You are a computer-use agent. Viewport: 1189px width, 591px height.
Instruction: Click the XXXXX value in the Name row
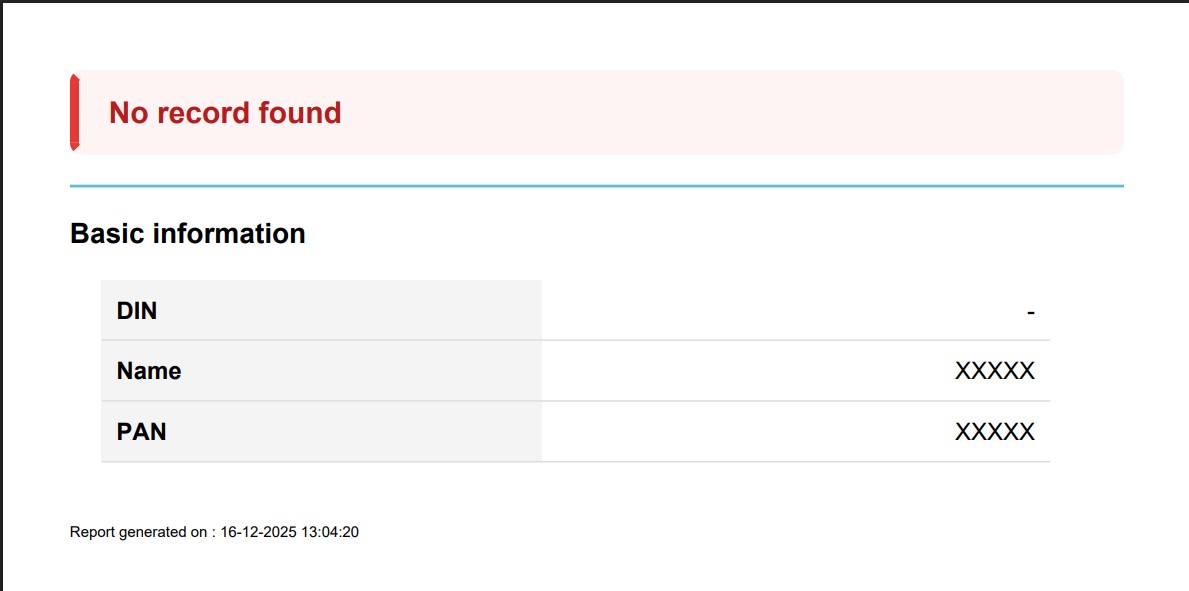[994, 372]
